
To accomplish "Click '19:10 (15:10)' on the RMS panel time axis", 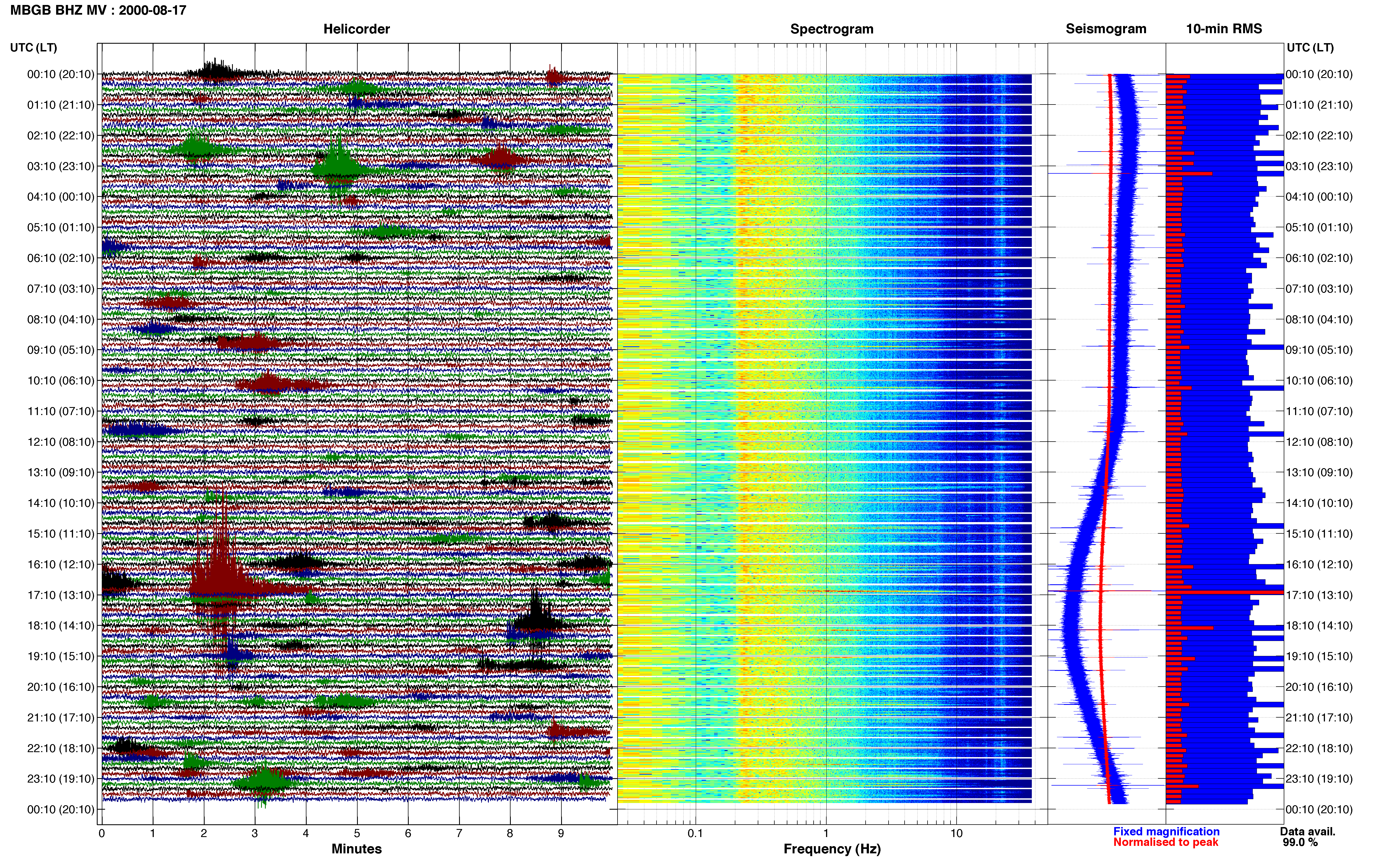I will click(1319, 656).
